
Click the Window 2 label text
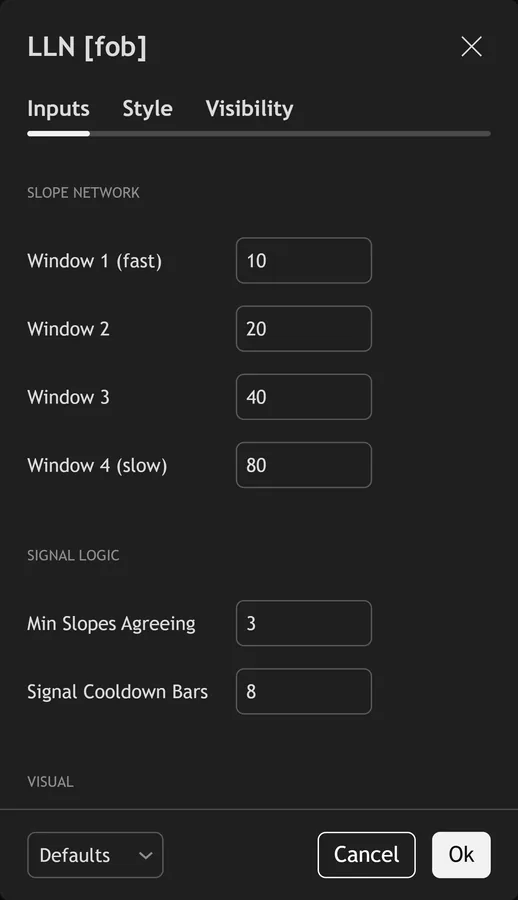coord(68,329)
